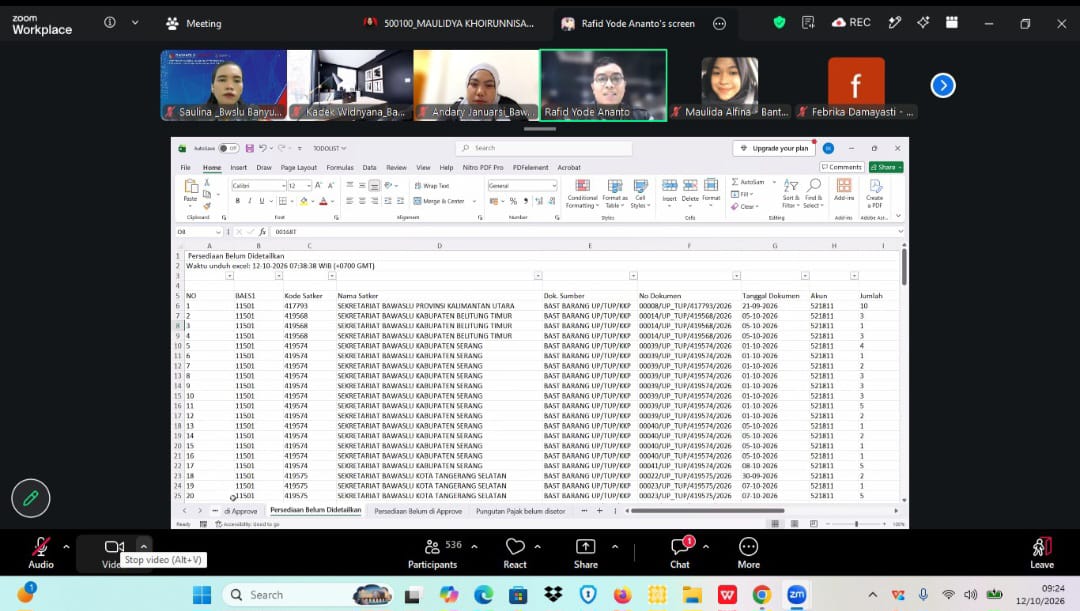This screenshot has width=1080, height=611.
Task: Open the More menu in Zoom toolbar
Action: click(749, 553)
